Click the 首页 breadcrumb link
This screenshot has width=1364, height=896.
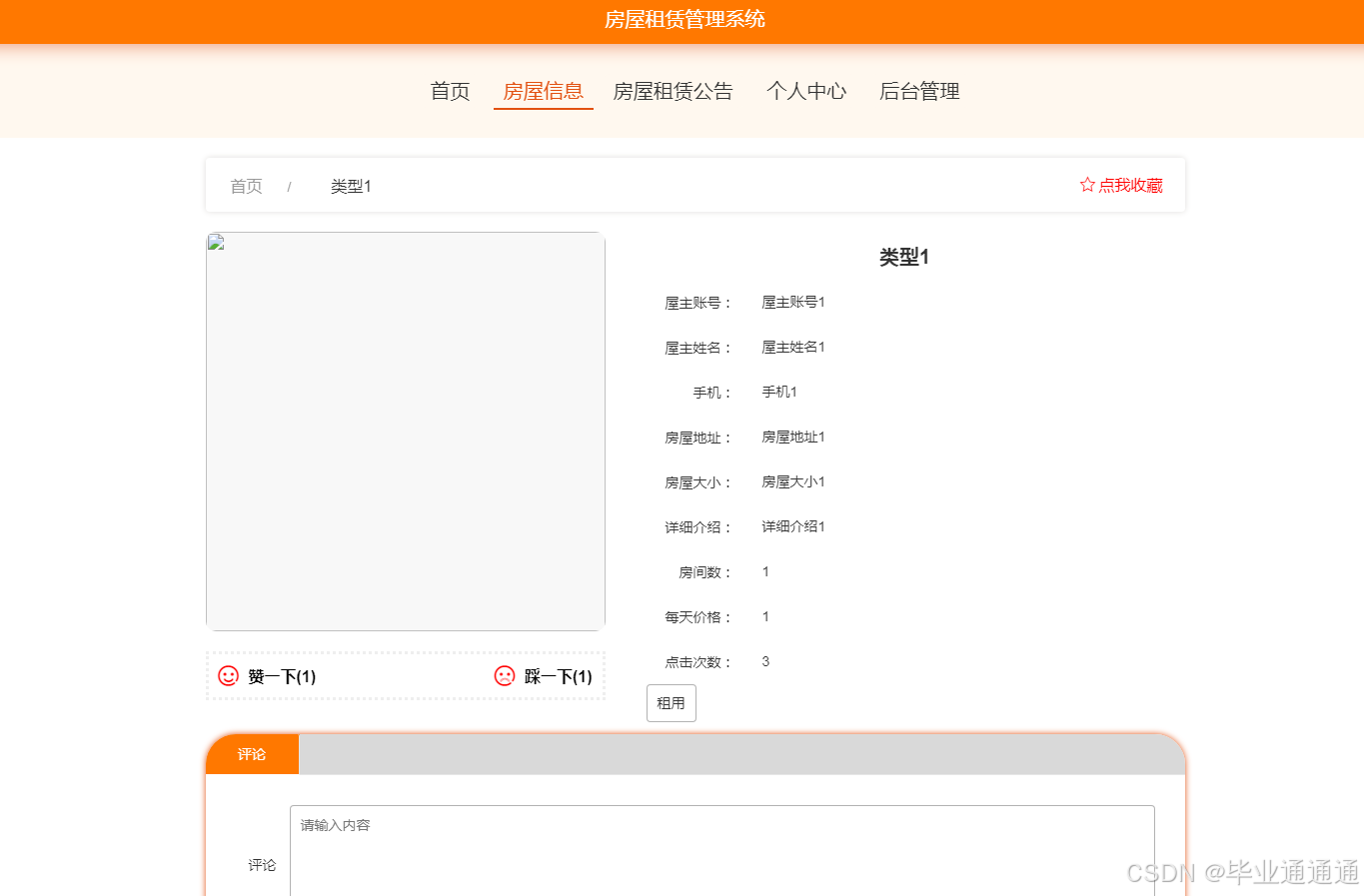point(246,186)
